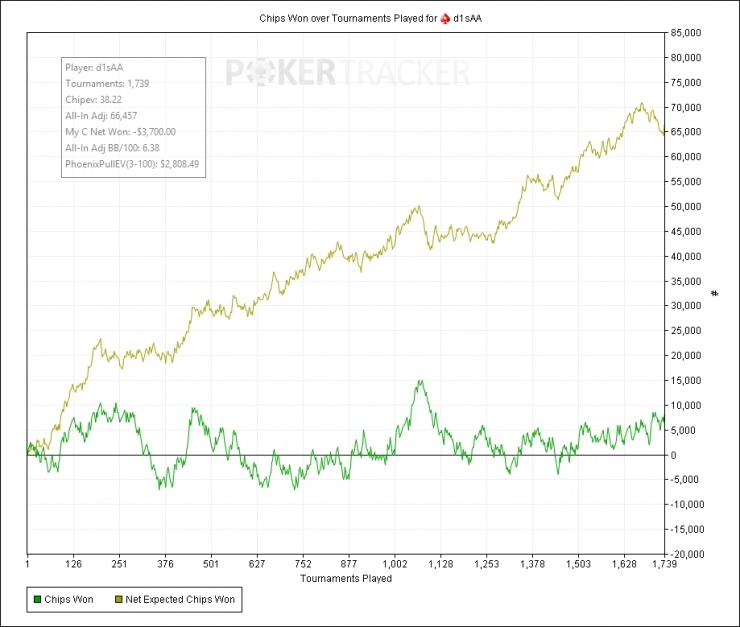Select the Net Expected Chips Won legend label

180,600
